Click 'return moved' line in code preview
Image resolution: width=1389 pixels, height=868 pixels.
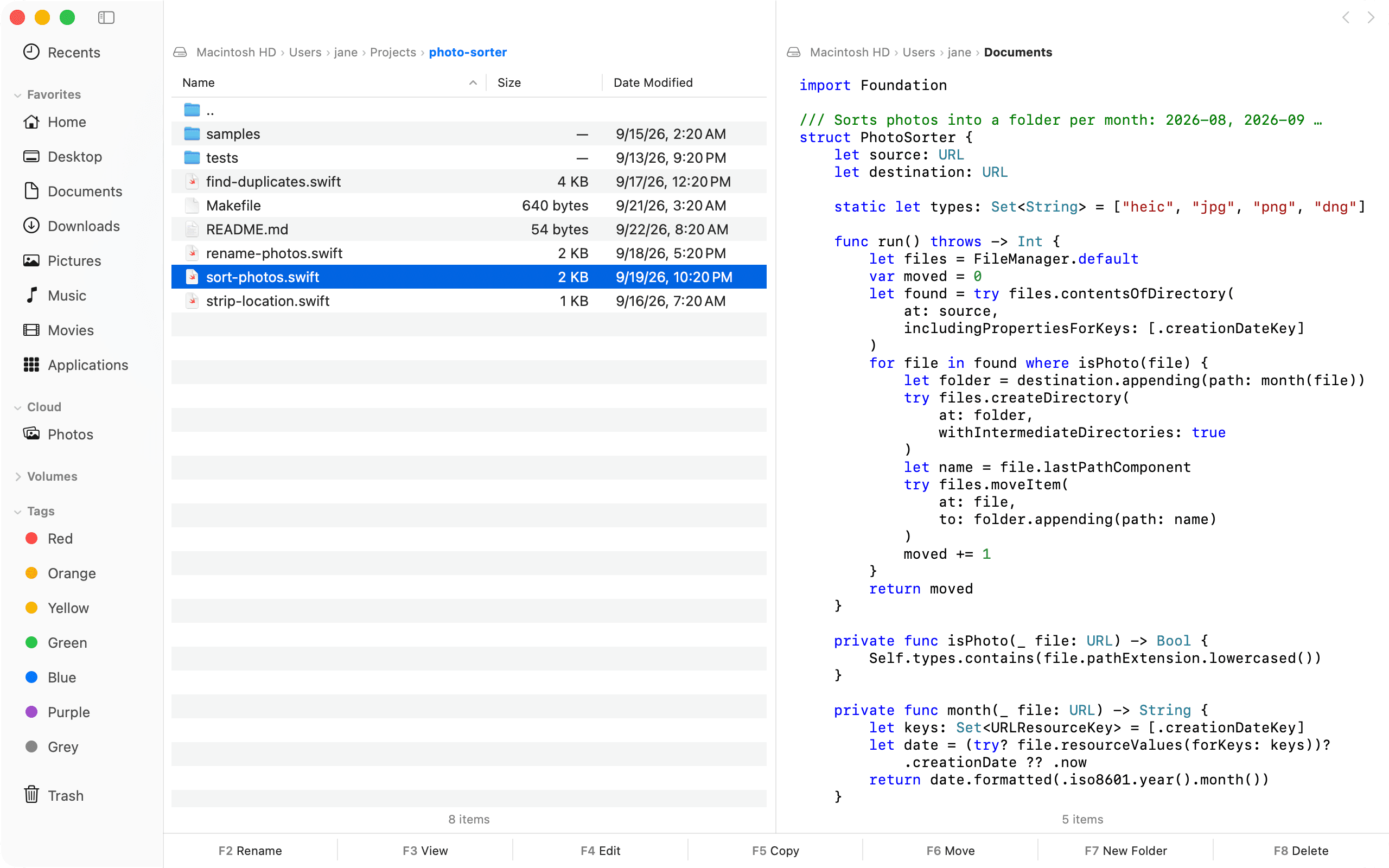pyautogui.click(x=921, y=589)
